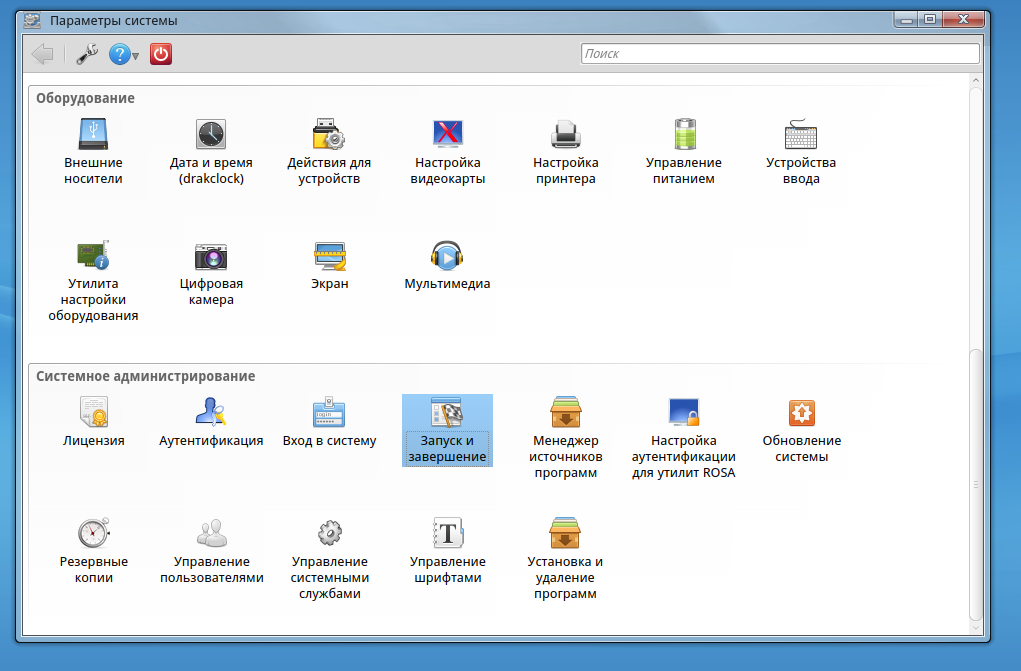Open Управление питанием settings

click(x=683, y=151)
